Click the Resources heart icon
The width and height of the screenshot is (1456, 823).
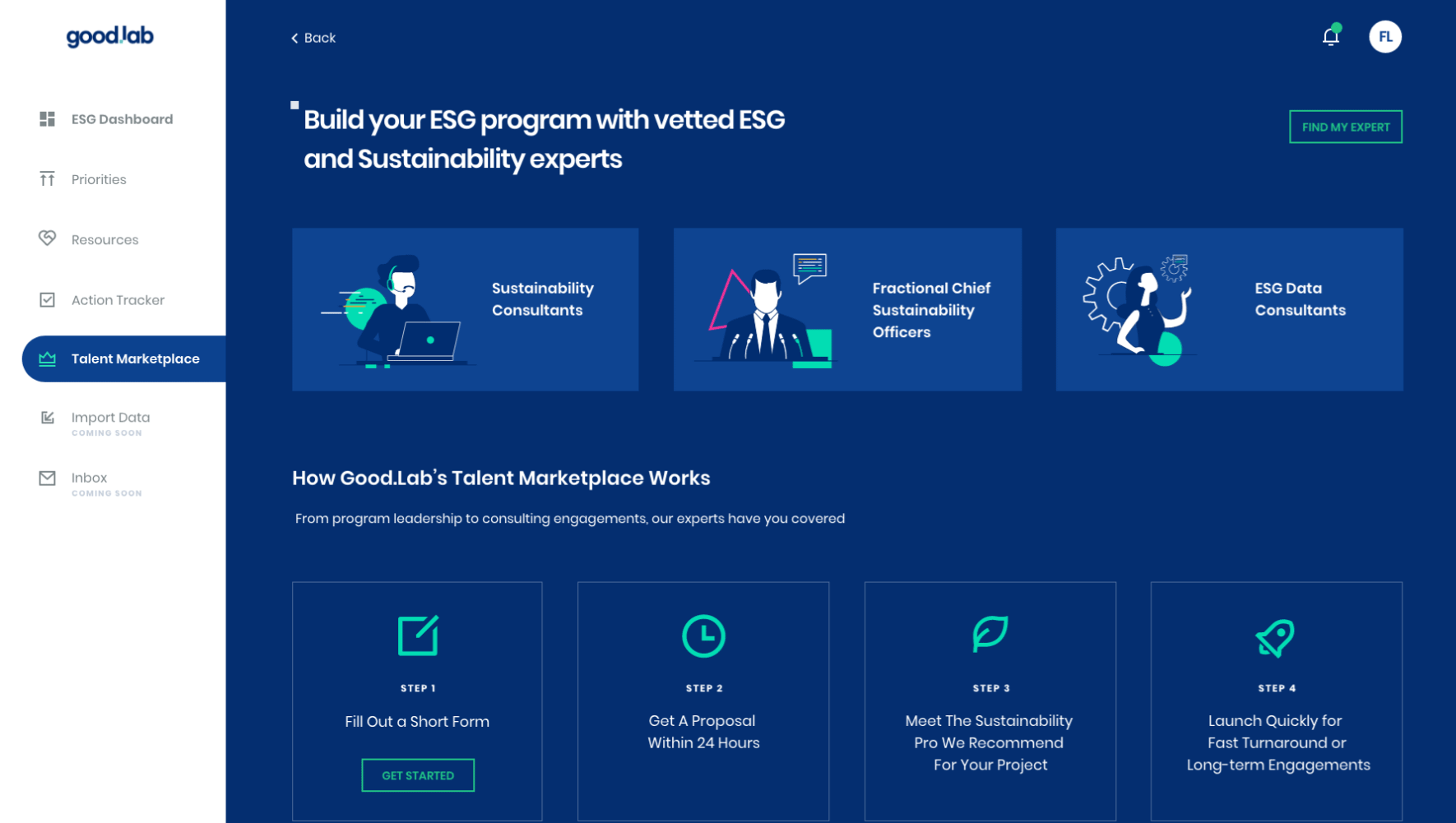click(47, 239)
